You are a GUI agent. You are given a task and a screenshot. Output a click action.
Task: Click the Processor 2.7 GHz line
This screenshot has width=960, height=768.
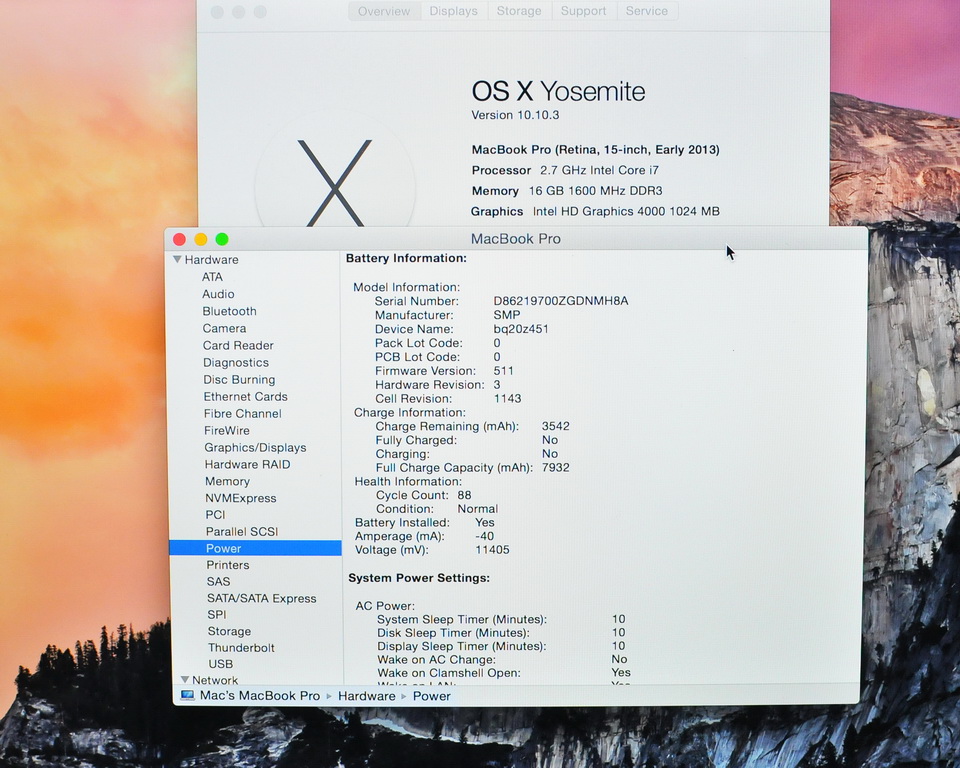(x=565, y=170)
